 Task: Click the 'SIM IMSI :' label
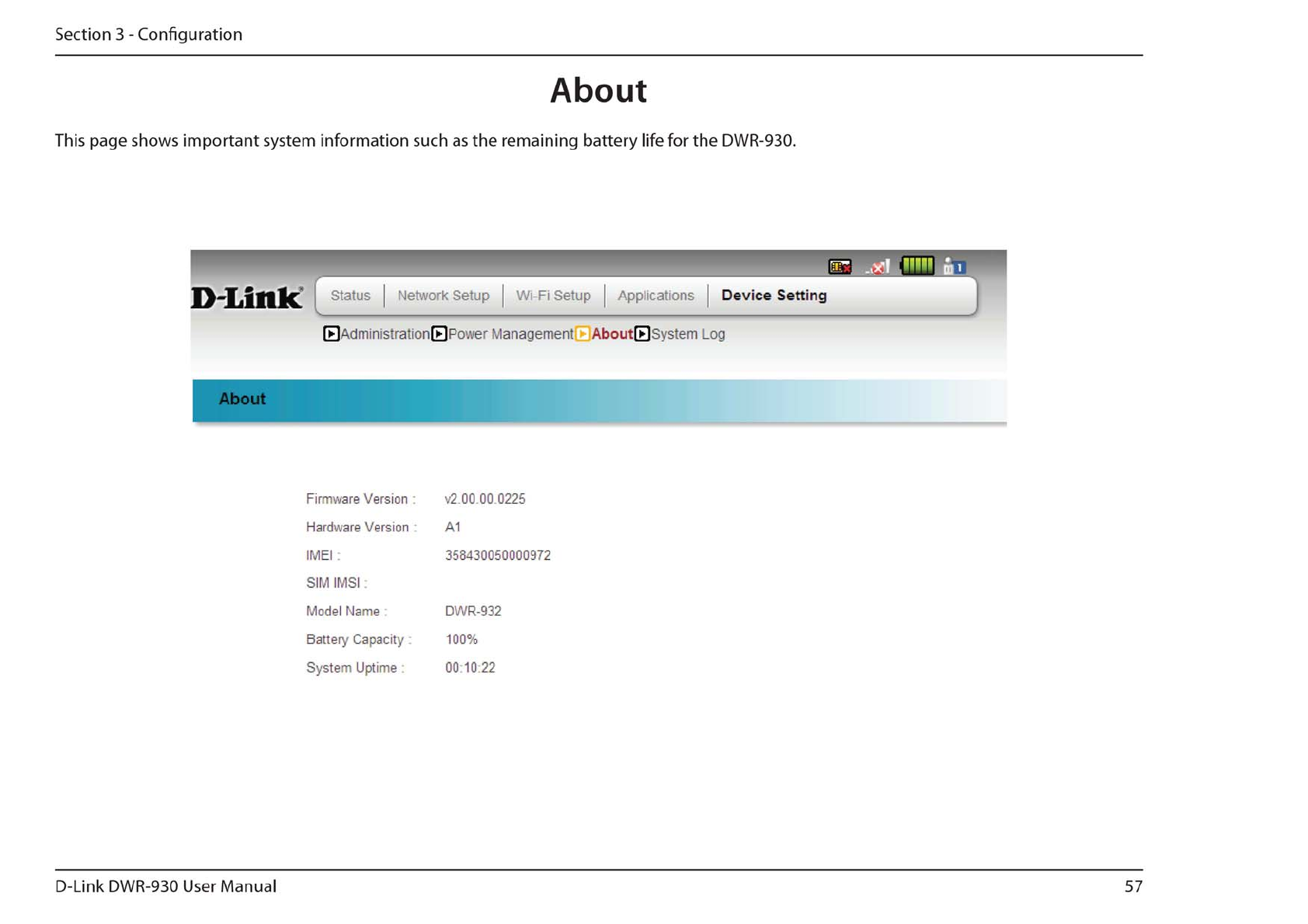pyautogui.click(x=336, y=583)
